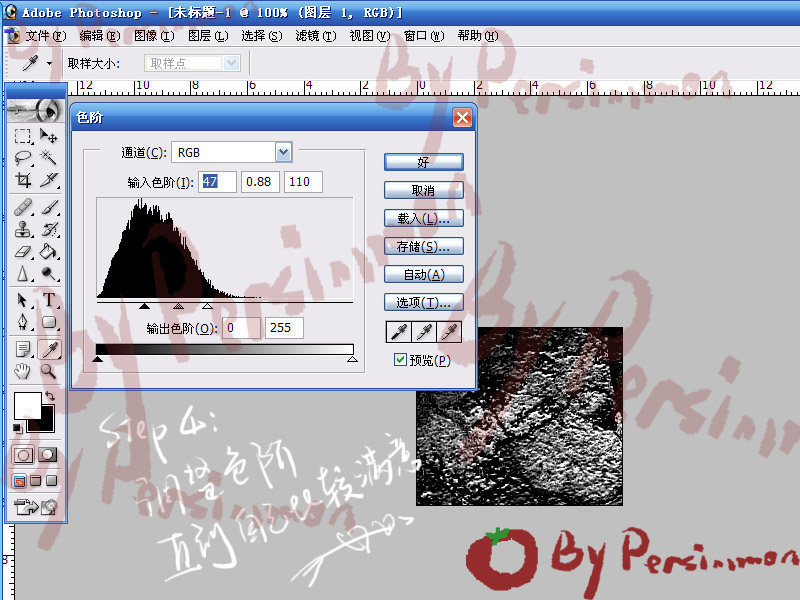Screen dimensions: 800x600
Task: Select the Hand tool
Action: click(22, 371)
